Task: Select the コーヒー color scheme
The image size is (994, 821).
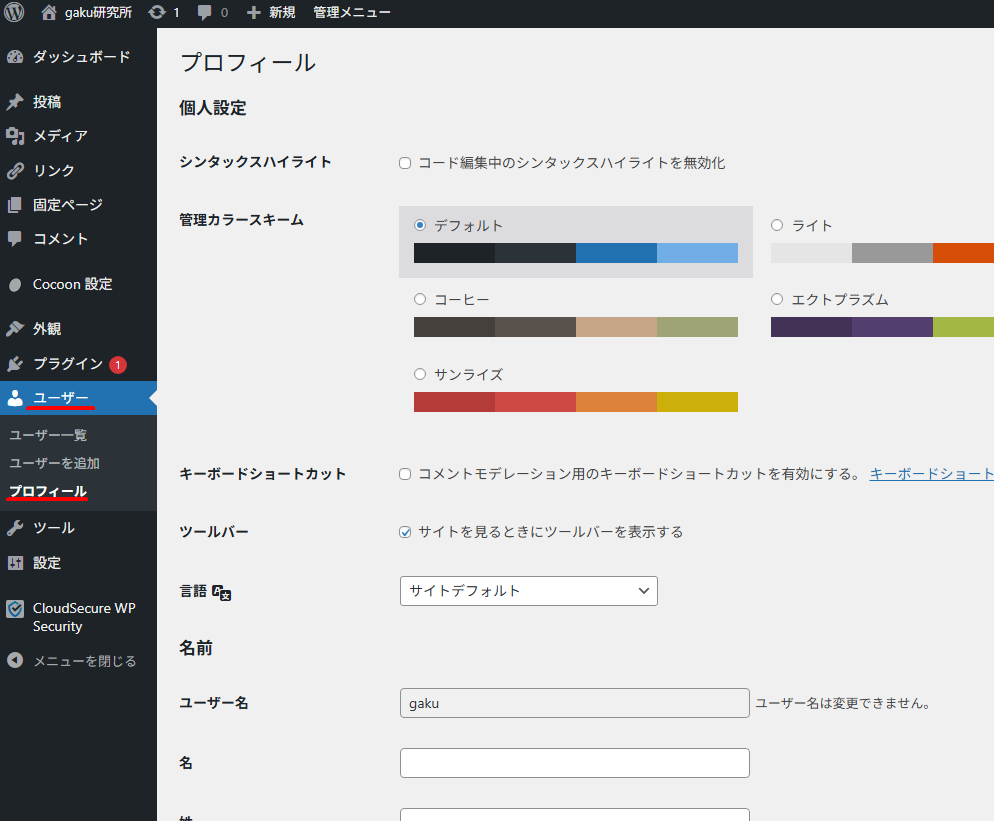Action: tap(420, 299)
